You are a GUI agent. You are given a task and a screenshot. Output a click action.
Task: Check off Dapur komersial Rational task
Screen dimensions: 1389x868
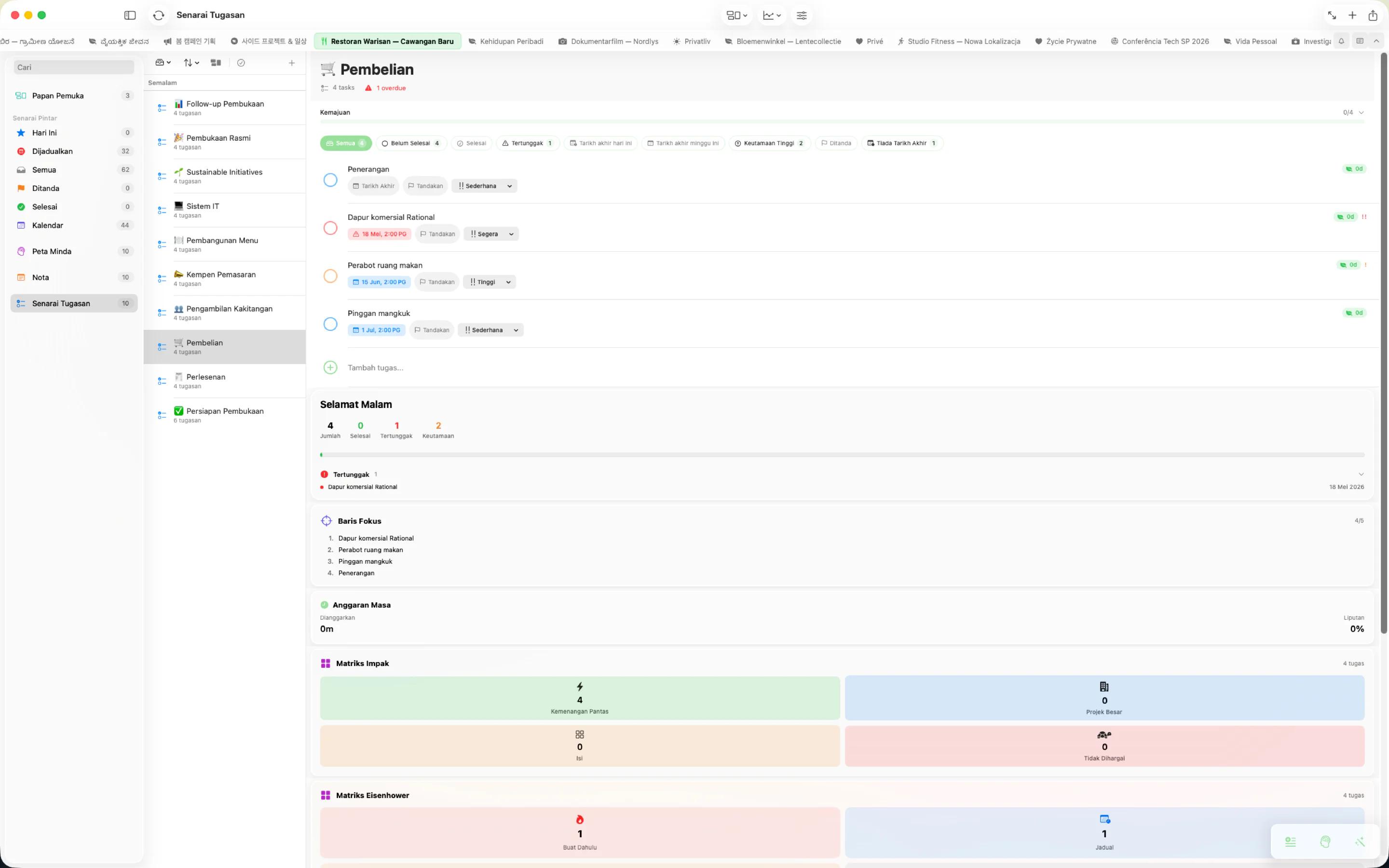[x=330, y=229]
